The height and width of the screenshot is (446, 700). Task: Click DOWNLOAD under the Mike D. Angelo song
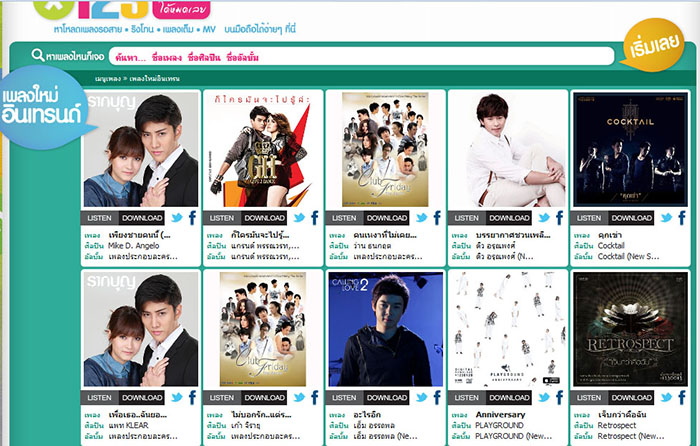(x=142, y=218)
